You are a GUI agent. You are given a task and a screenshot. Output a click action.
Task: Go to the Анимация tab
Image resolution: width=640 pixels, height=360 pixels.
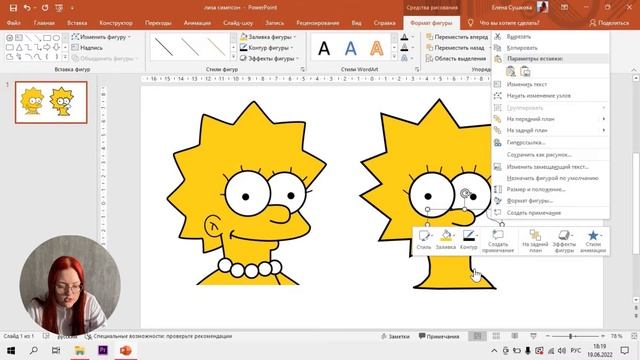coord(197,23)
